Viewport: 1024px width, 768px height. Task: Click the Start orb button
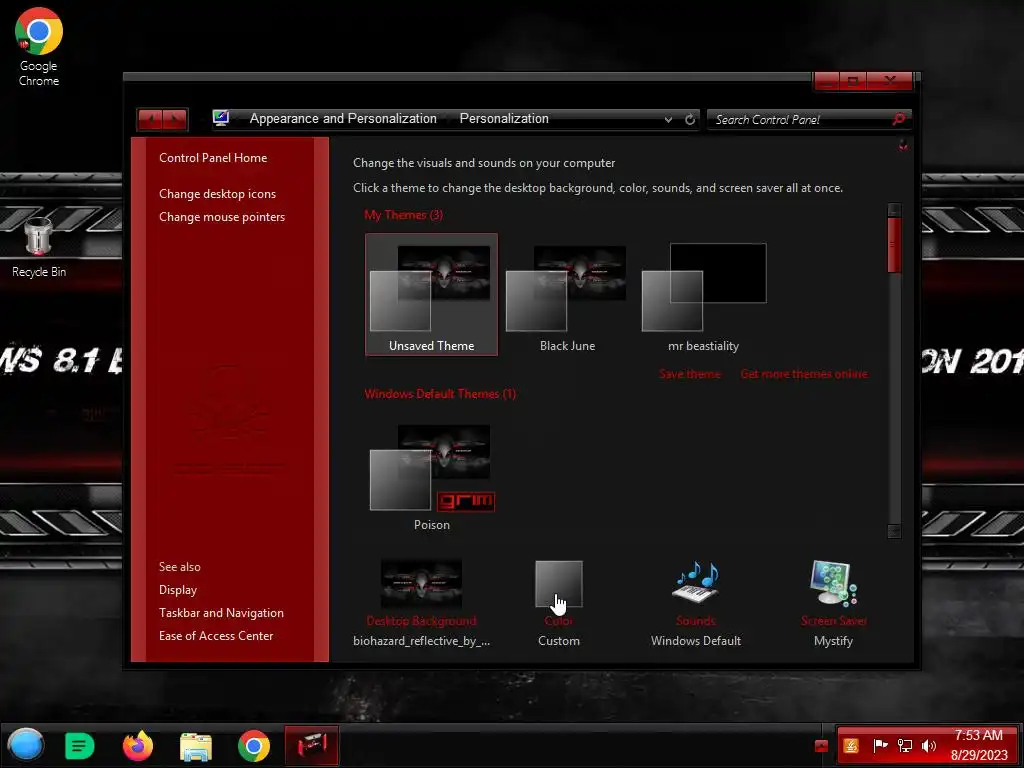(26, 745)
